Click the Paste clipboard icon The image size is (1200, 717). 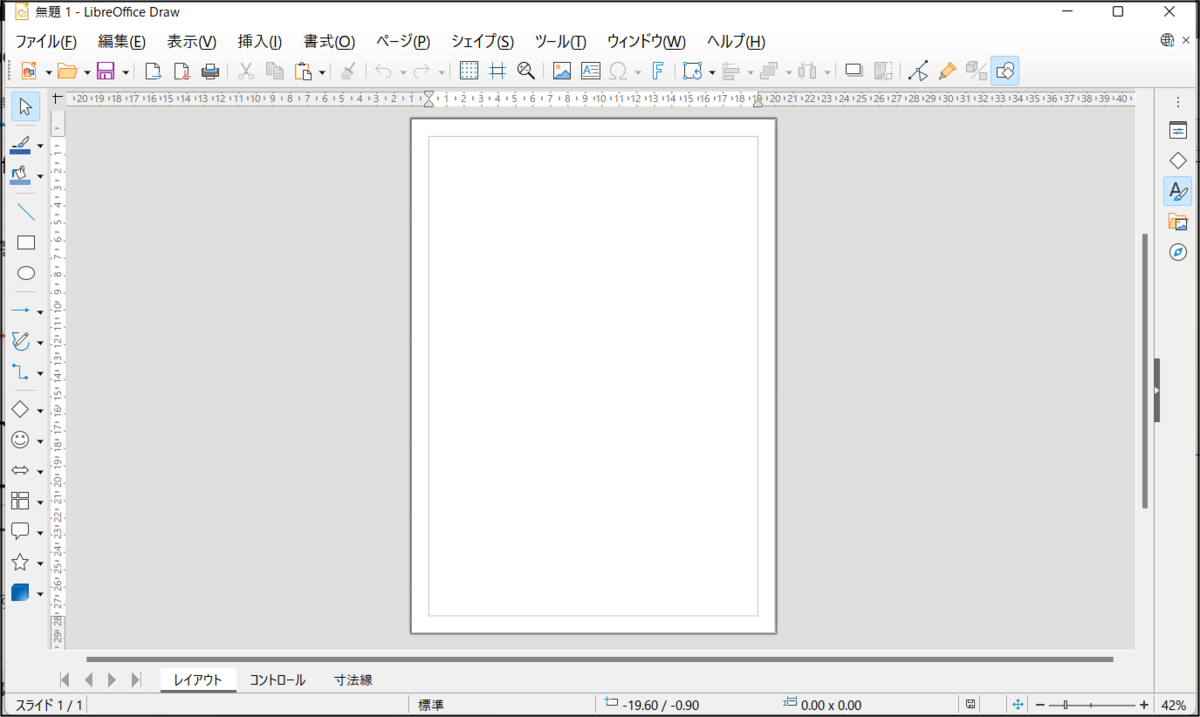(x=304, y=71)
